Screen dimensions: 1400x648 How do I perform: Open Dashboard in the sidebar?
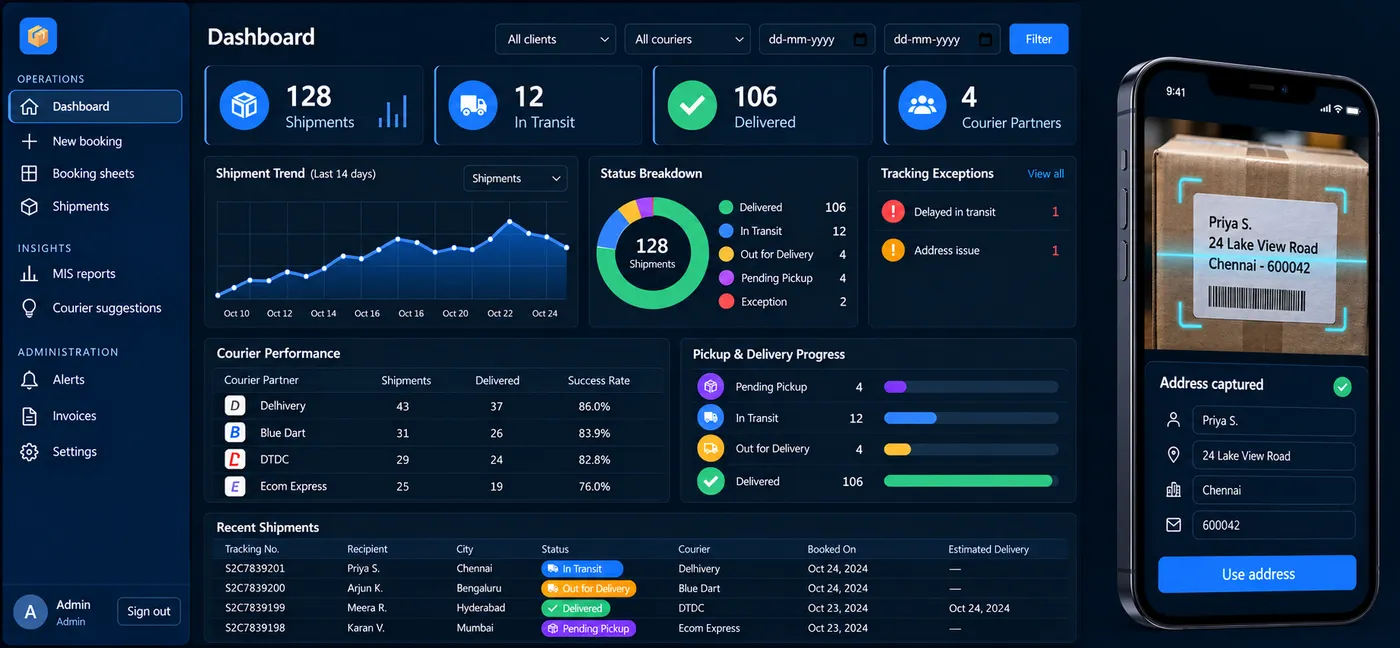(95, 107)
